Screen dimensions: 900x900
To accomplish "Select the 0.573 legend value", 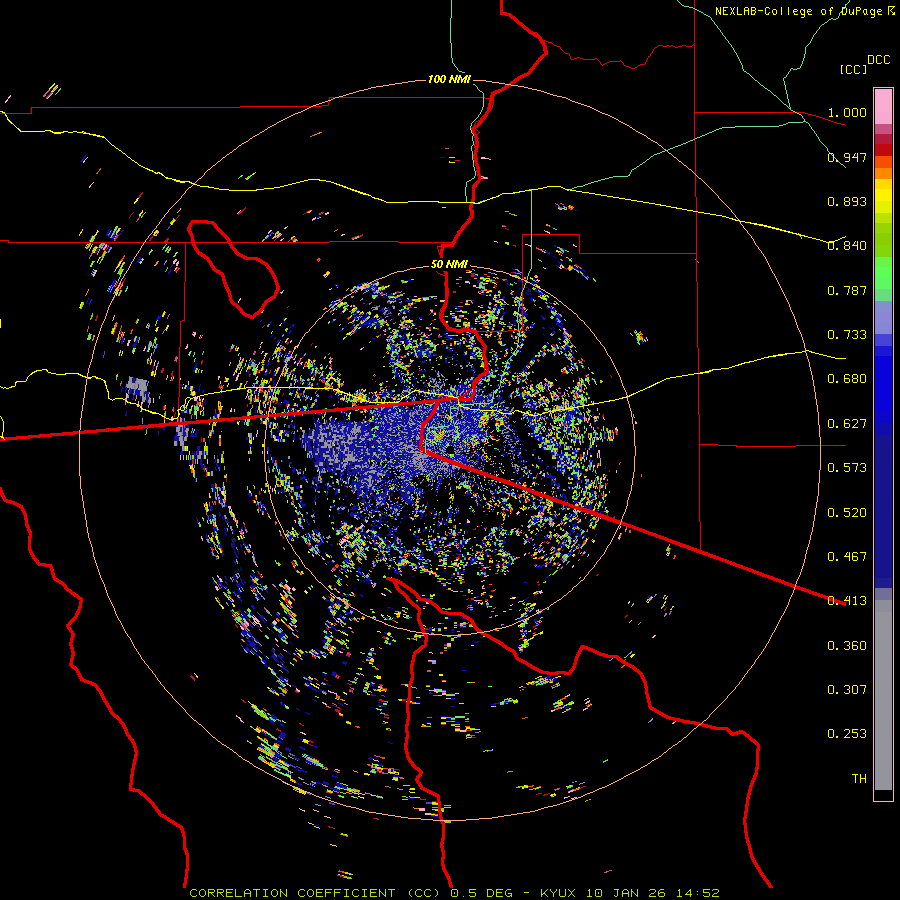I will 847,468.
